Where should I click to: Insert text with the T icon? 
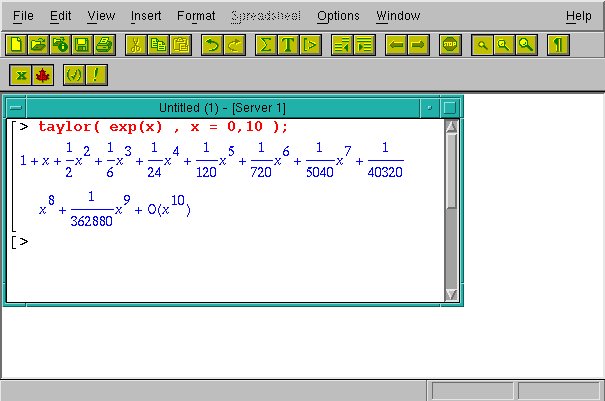288,45
